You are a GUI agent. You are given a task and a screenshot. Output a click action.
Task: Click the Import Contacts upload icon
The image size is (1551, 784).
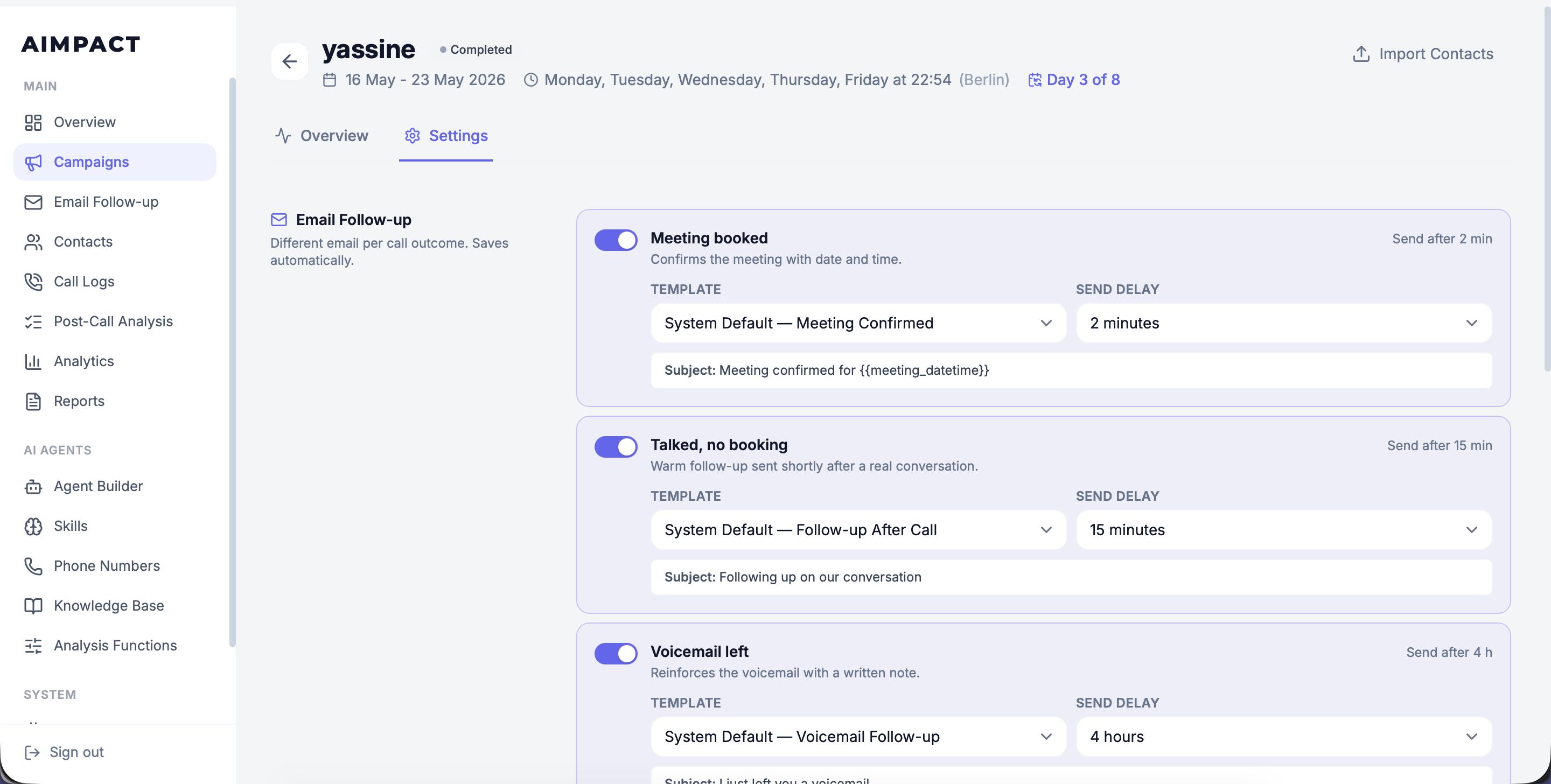(x=1361, y=54)
